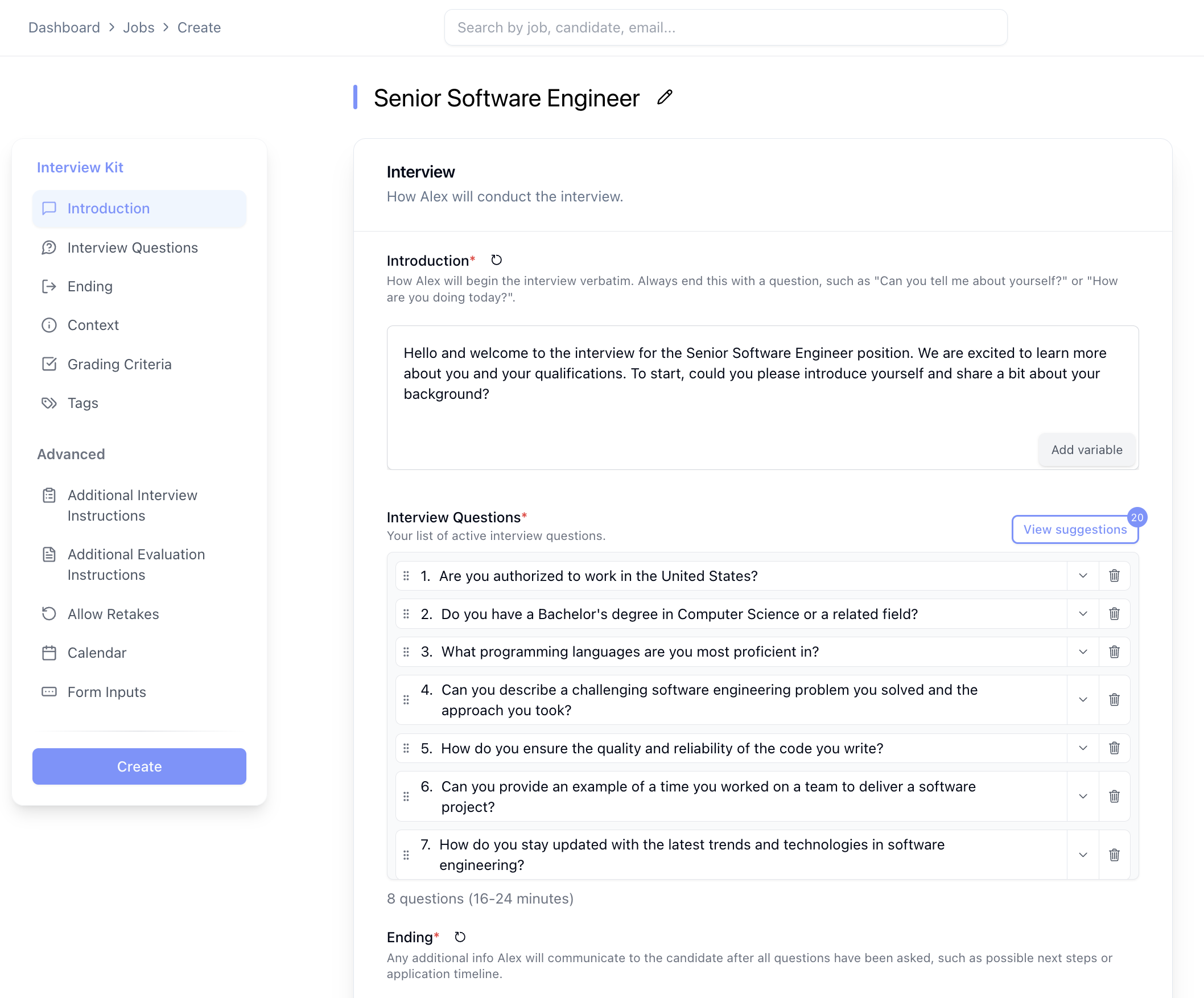Image resolution: width=1204 pixels, height=998 pixels.
Task: Open the Introduction section in sidebar
Action: pos(139,209)
